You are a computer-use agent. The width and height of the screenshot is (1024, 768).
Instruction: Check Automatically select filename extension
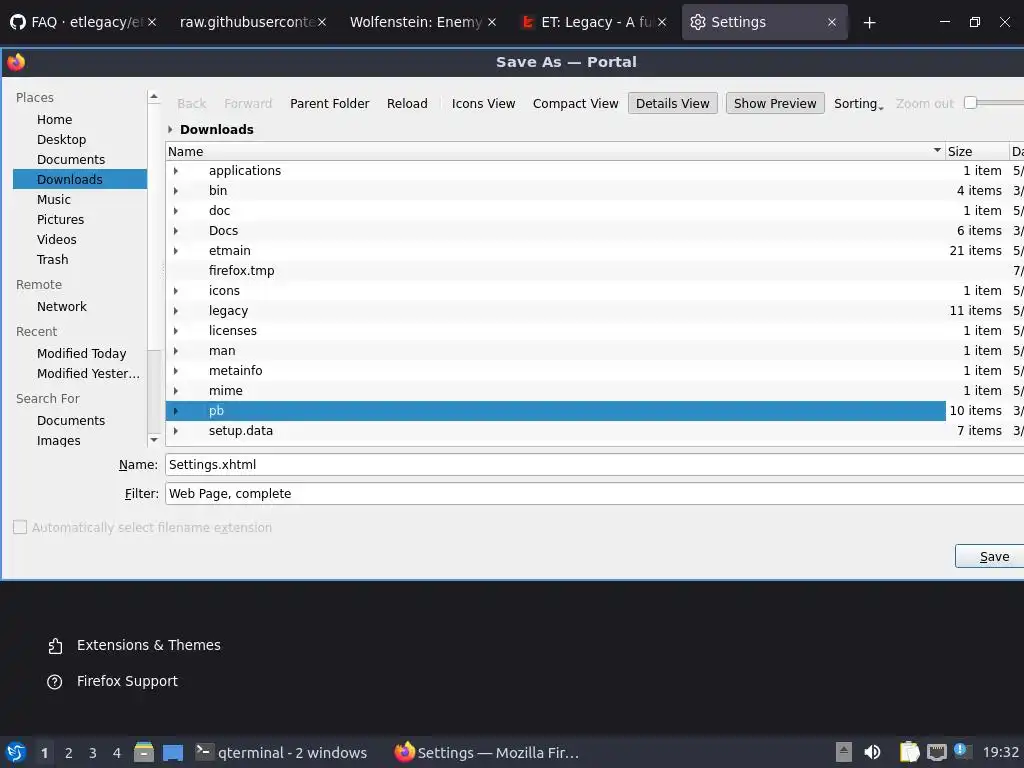[x=20, y=527]
